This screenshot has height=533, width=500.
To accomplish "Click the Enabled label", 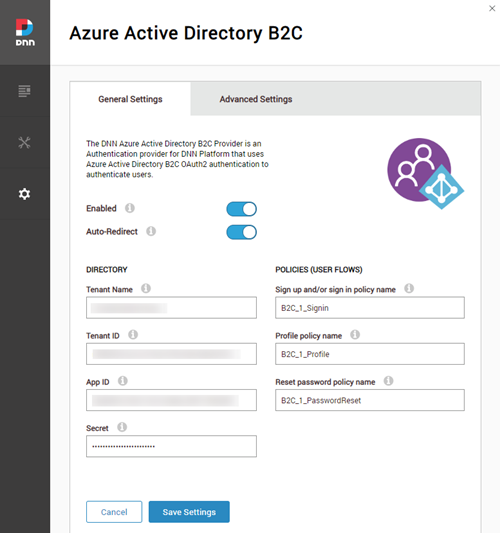I will (x=101, y=208).
